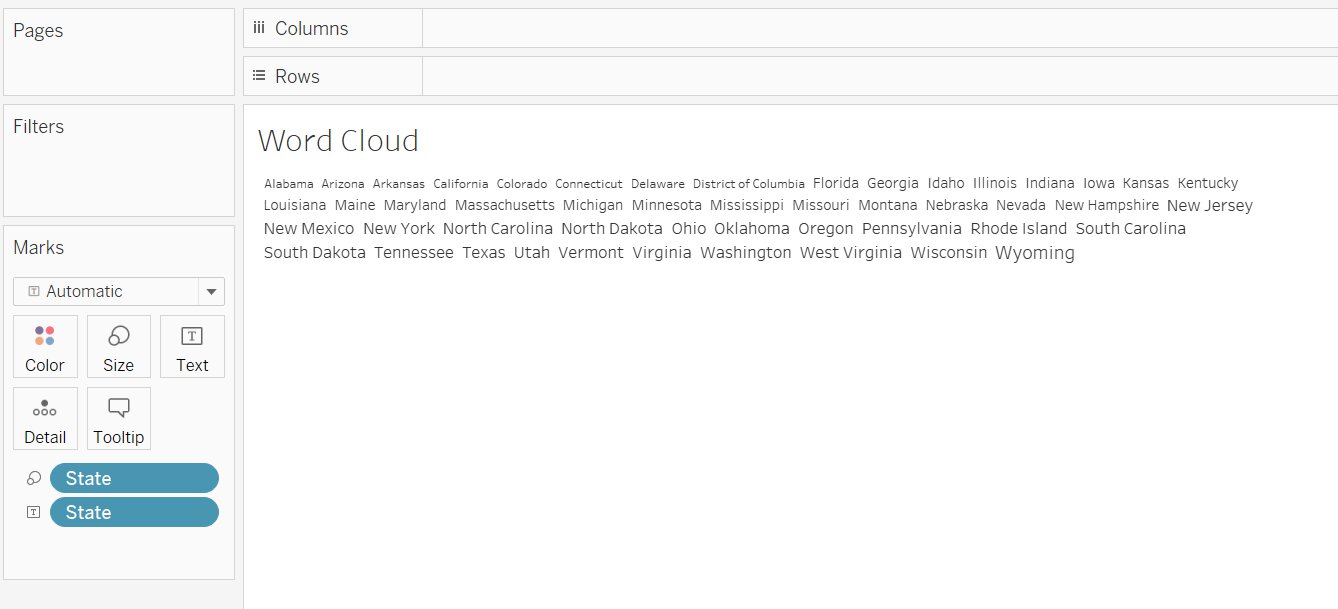
Task: Select the second State pill on Marks
Action: pos(134,512)
